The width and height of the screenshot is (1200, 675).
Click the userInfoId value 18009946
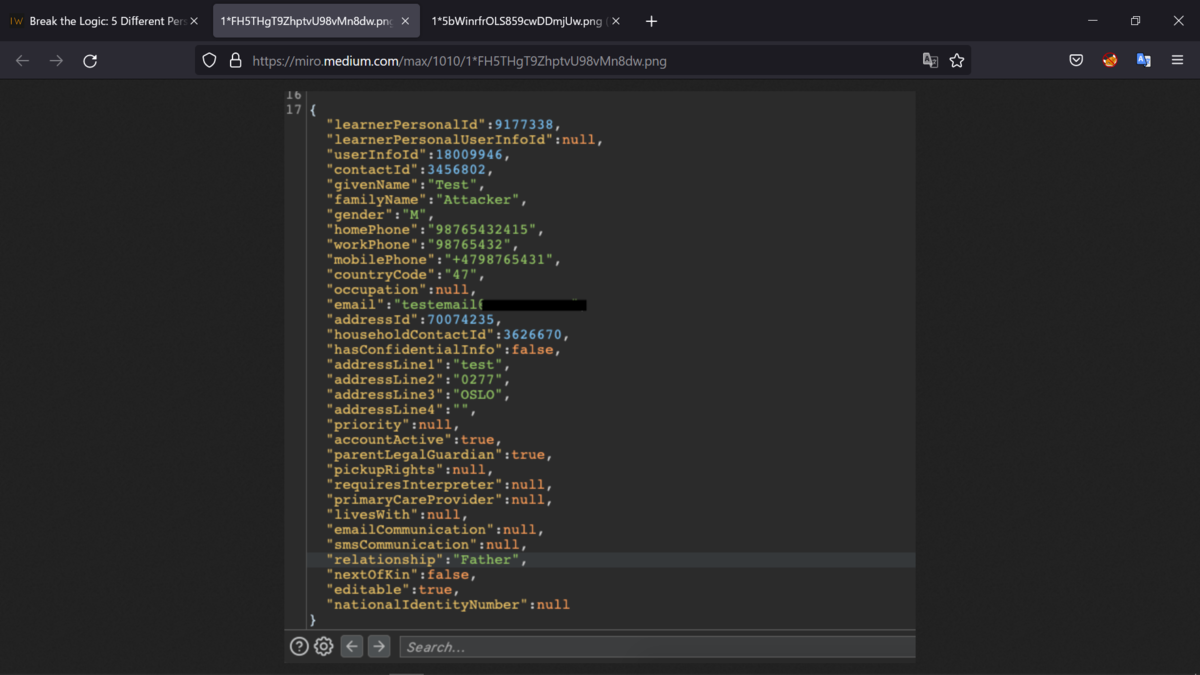point(468,154)
